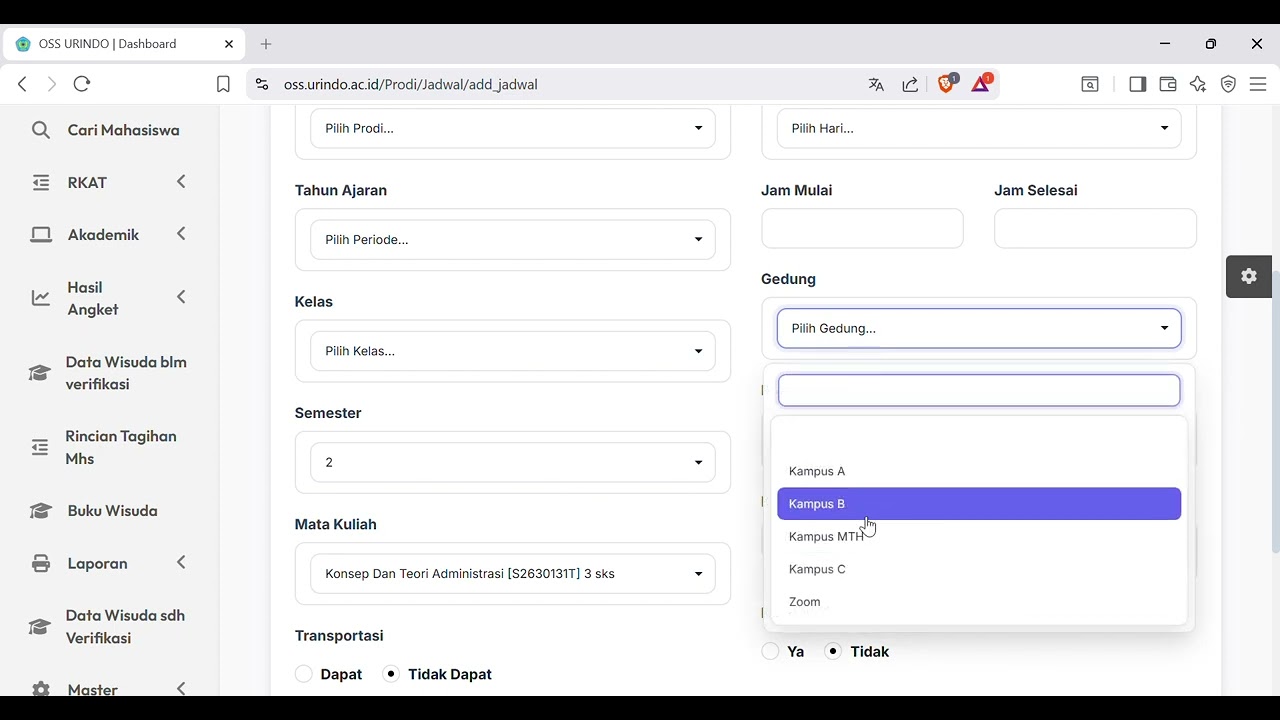Click the browser forward arrow
The width and height of the screenshot is (1280, 720).
[51, 84]
